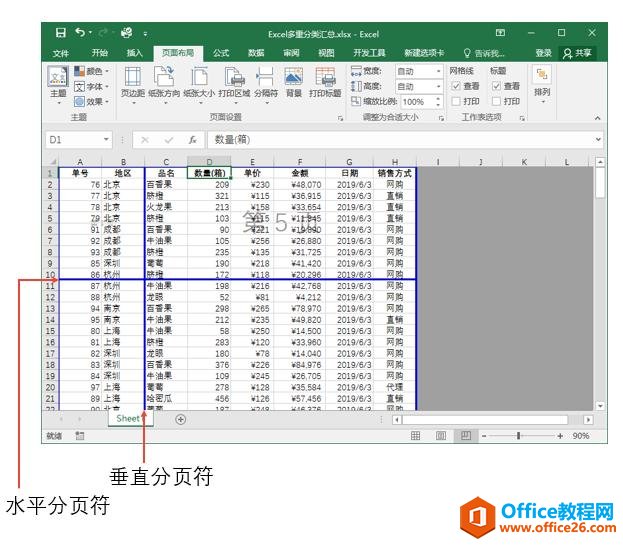Open the Height (高度) dropdown
Viewport: 623px width, 545px height.
click(438, 86)
